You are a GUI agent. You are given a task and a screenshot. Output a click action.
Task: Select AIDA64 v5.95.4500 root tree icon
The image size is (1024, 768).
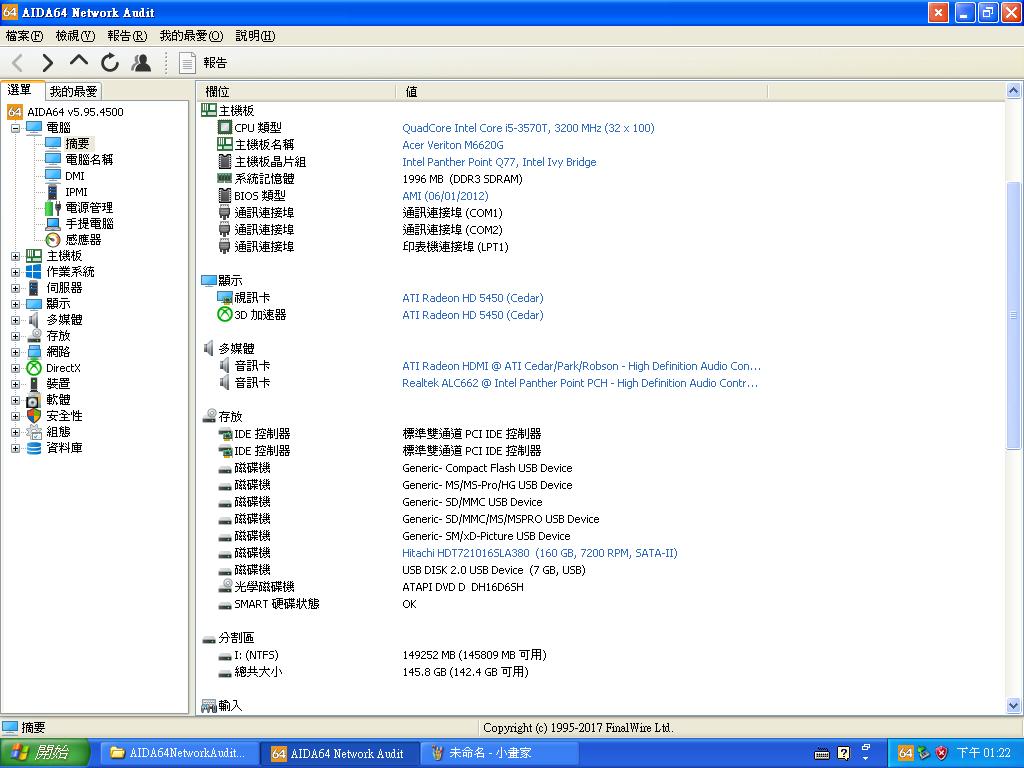(15, 112)
